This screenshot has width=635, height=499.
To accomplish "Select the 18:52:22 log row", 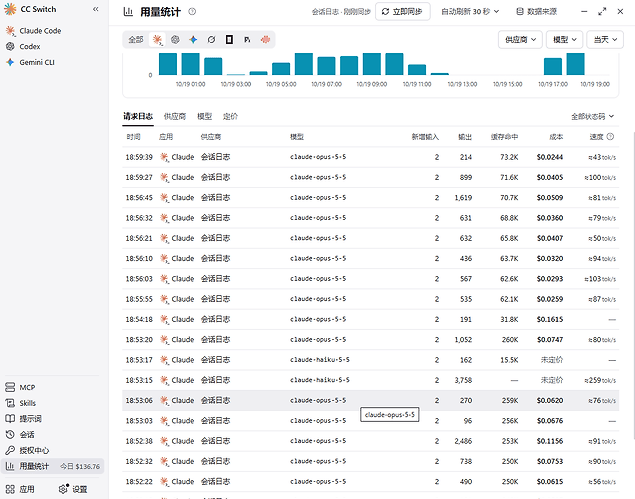I will point(371,482).
